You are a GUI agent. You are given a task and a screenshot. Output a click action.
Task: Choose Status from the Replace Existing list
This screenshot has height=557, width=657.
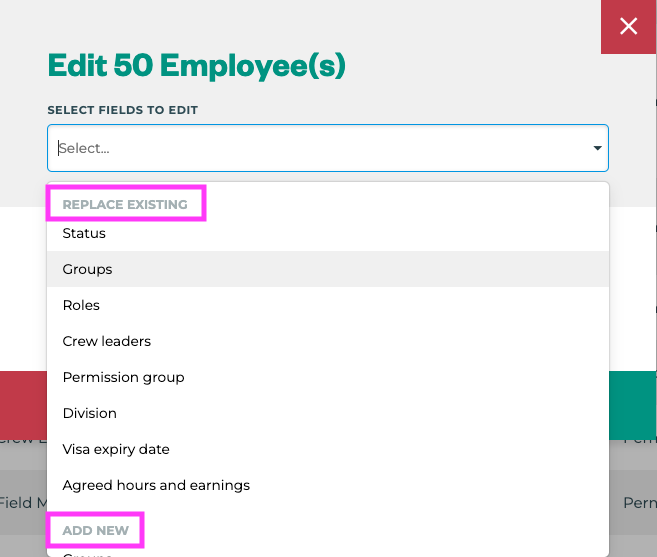pyautogui.click(x=84, y=233)
